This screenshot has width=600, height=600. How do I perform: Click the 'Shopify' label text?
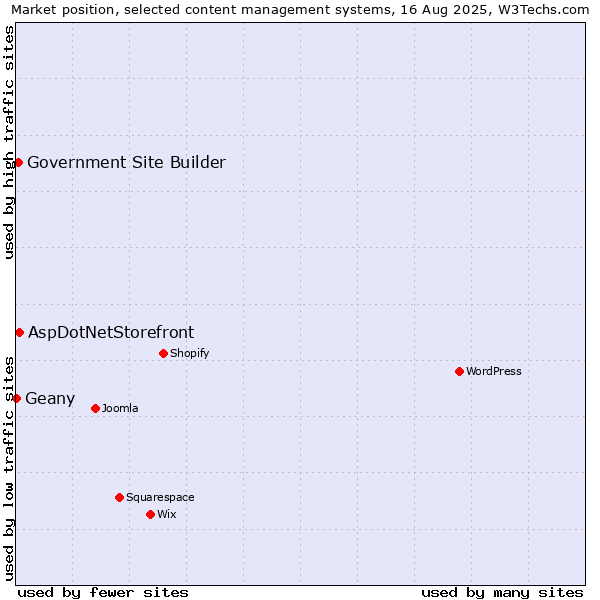point(190,354)
